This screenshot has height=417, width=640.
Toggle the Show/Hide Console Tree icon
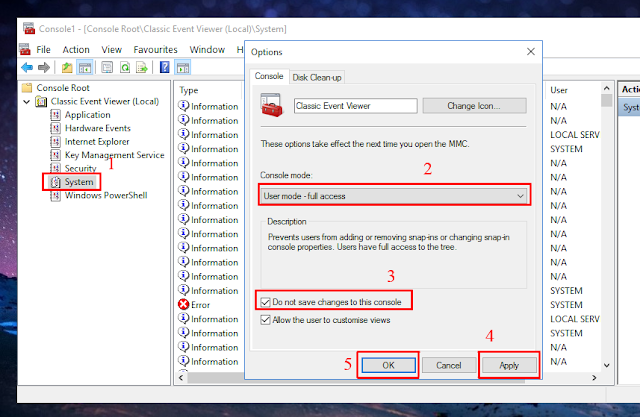point(85,67)
